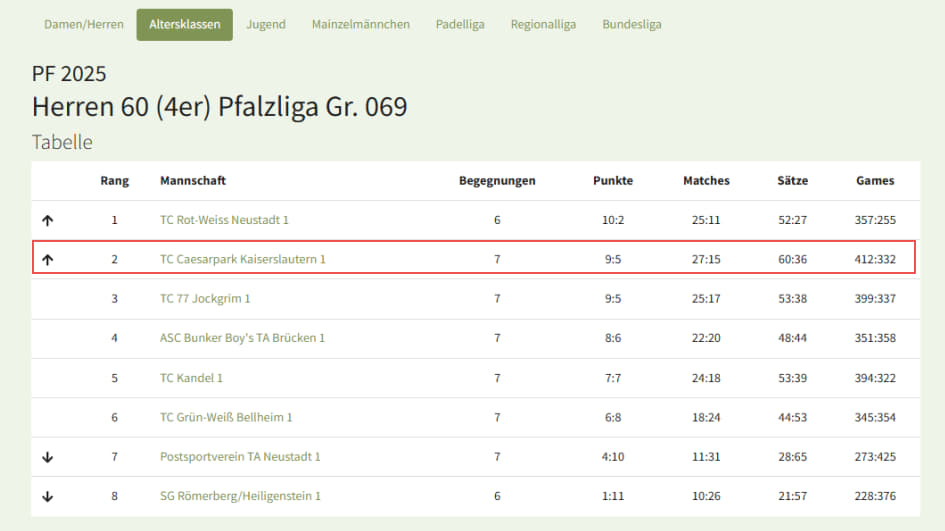The image size is (945, 531).
Task: Click sets value 52:27
Action: tap(793, 220)
